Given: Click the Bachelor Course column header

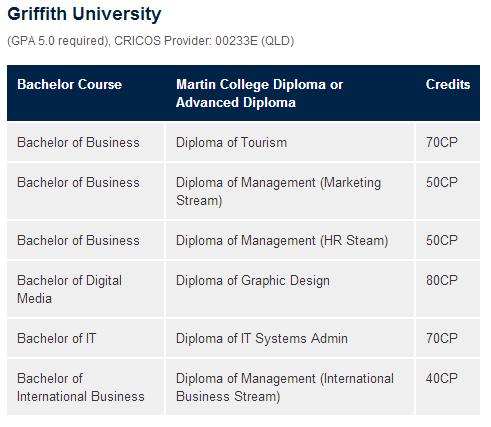Looking at the screenshot, I should [69, 84].
